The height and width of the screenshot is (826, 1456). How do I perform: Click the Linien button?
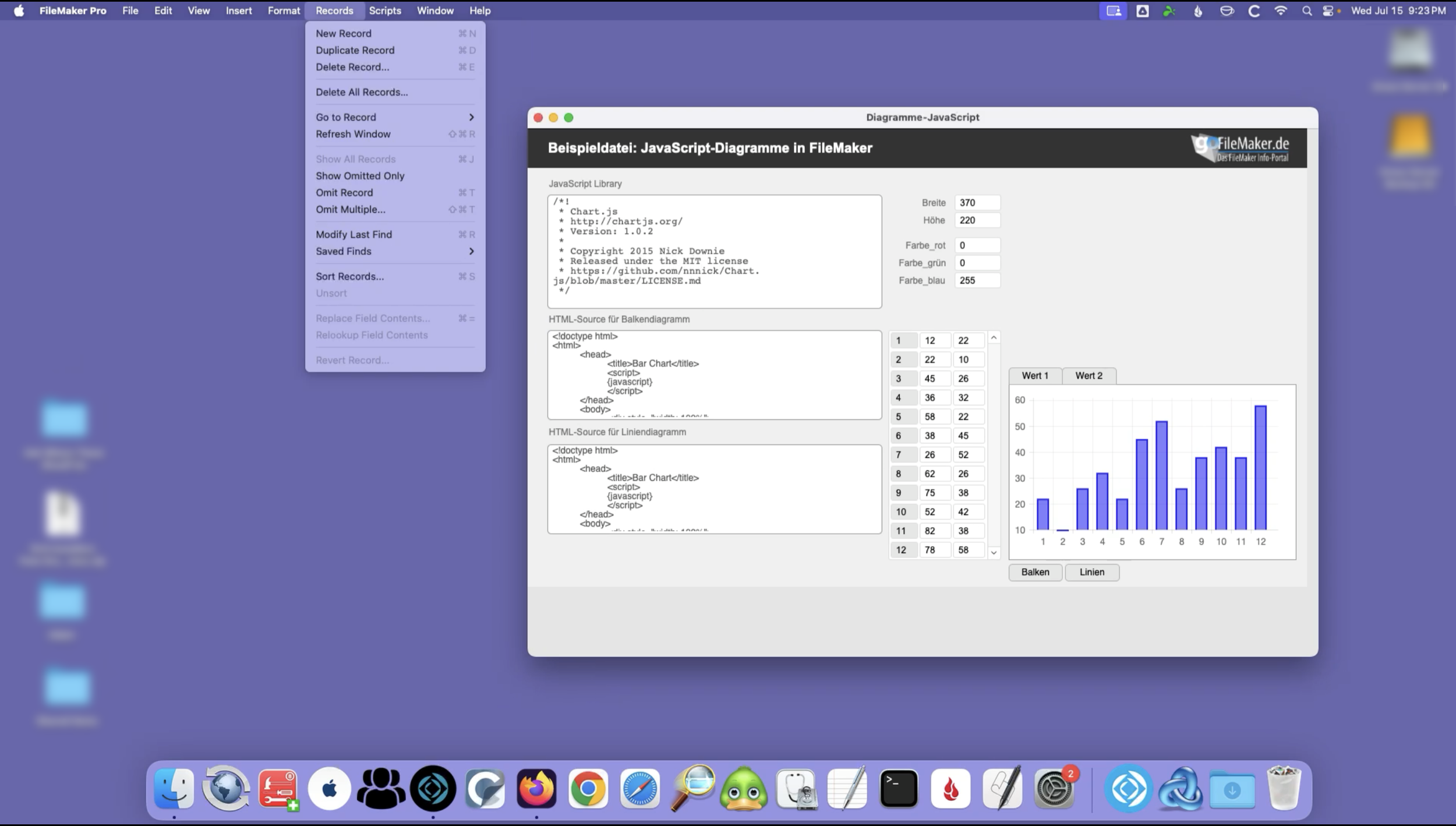click(x=1092, y=572)
